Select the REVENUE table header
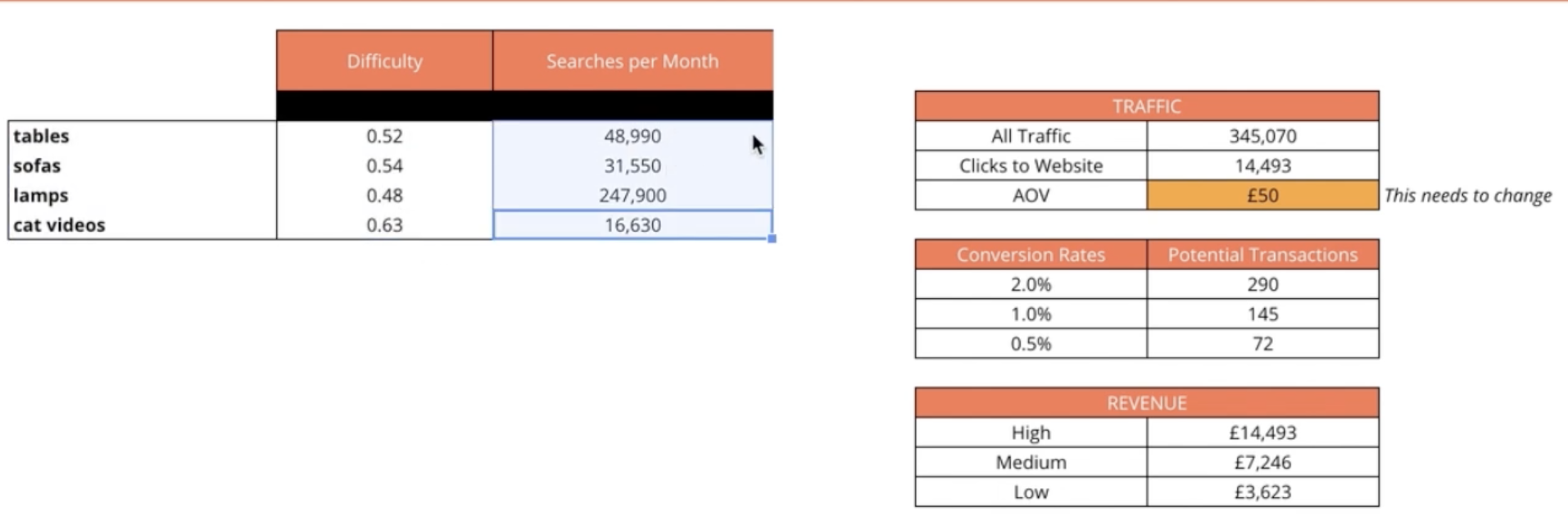Image resolution: width=1568 pixels, height=529 pixels. coord(1146,403)
